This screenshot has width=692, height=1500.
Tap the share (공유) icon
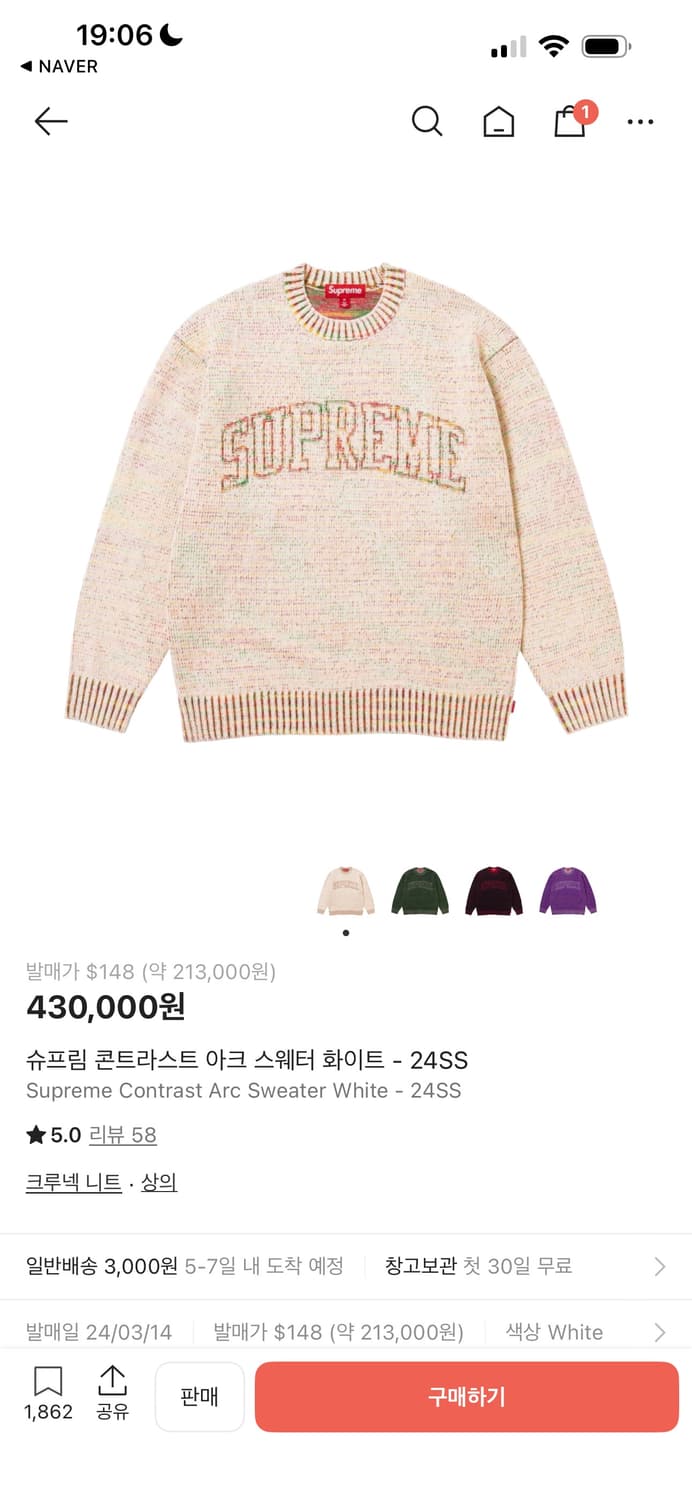pyautogui.click(x=112, y=1395)
